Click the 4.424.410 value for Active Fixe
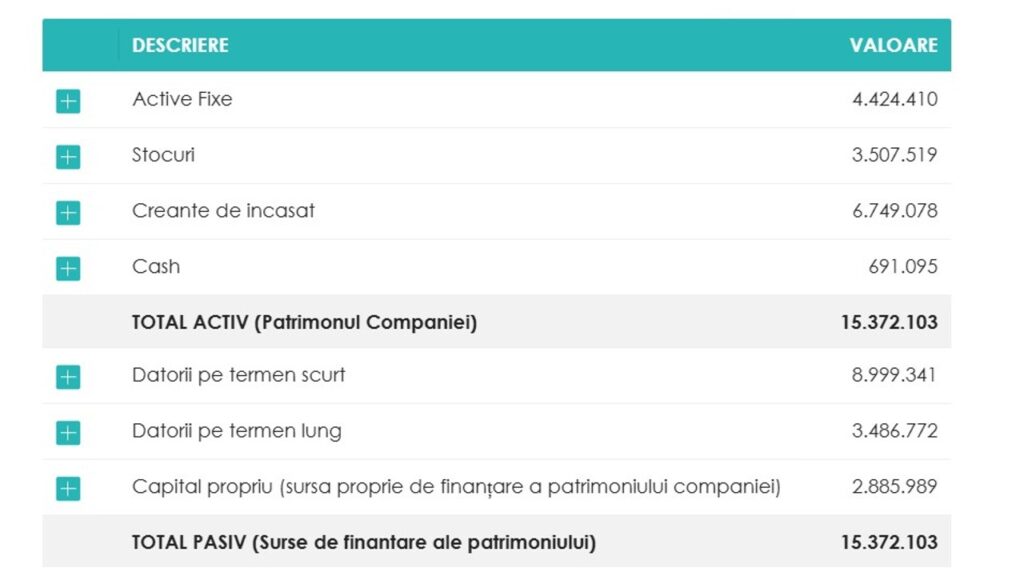The height and width of the screenshot is (576, 1024). (895, 99)
